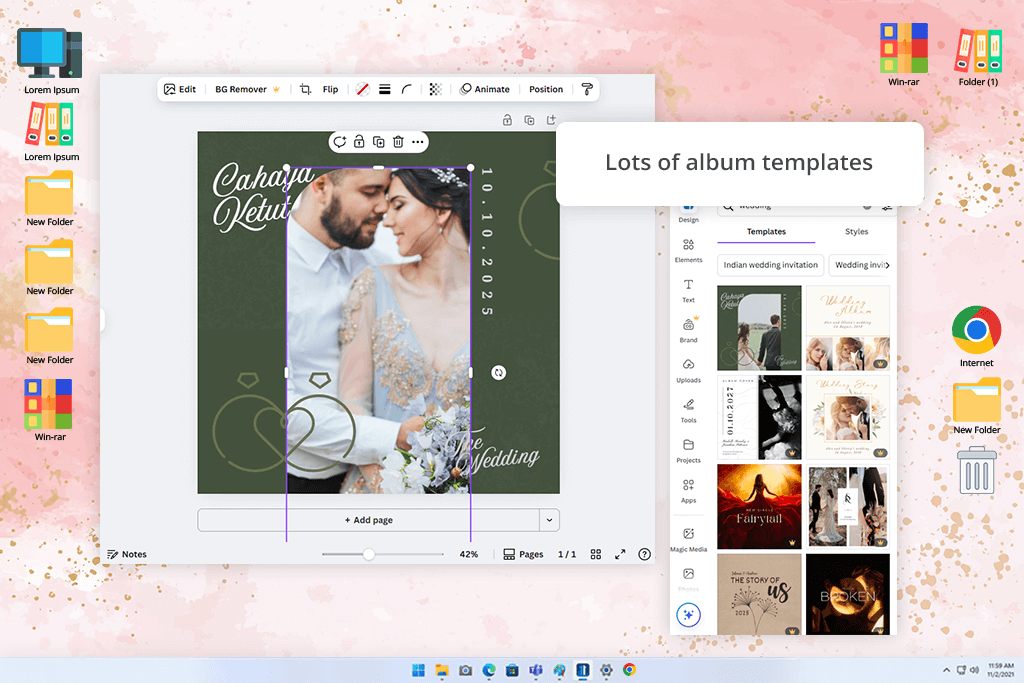Duplicate the page icon above canvas
The height and width of the screenshot is (683, 1024).
point(529,120)
